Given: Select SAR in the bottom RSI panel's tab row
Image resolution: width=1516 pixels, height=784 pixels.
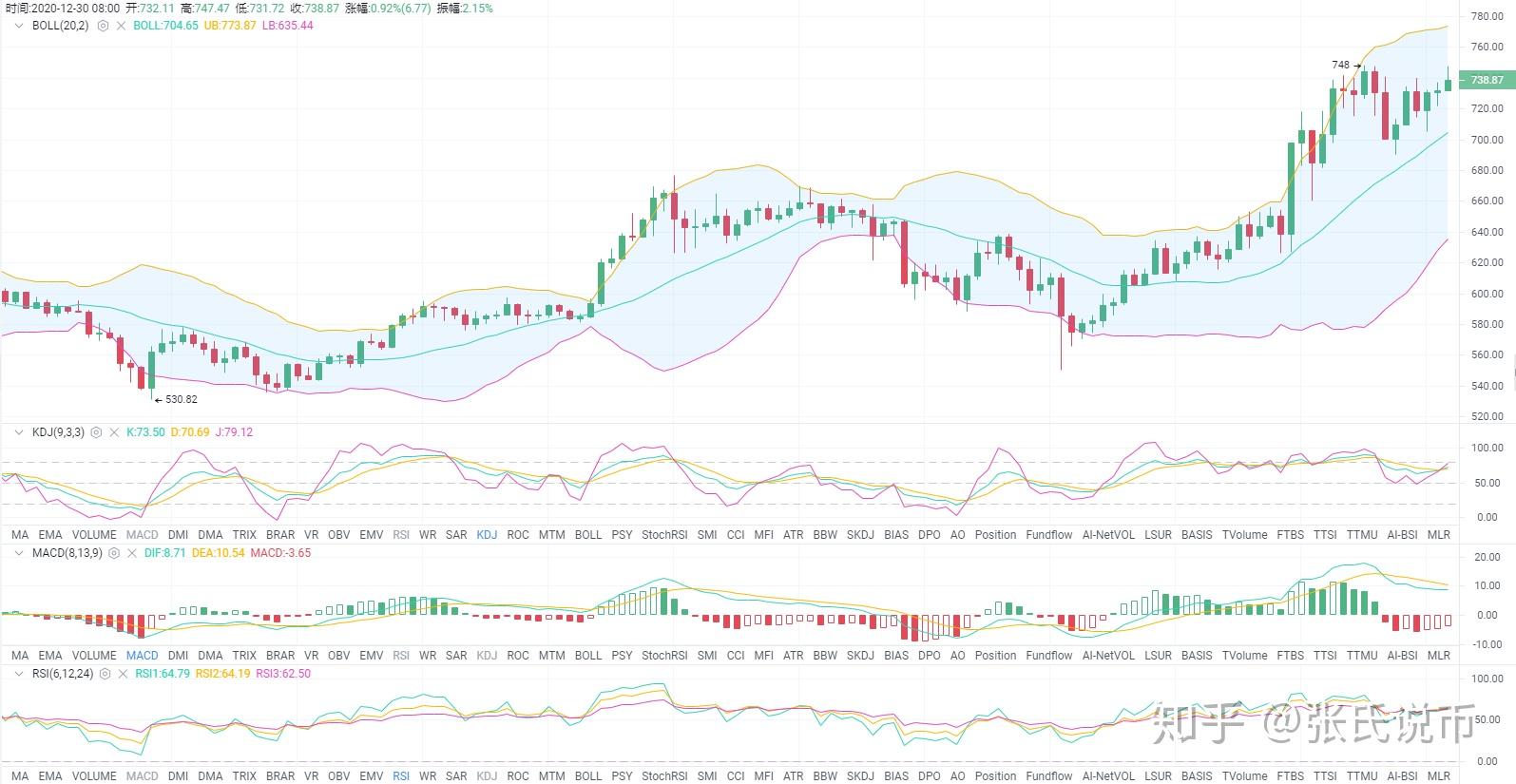Looking at the screenshot, I should tap(456, 776).
